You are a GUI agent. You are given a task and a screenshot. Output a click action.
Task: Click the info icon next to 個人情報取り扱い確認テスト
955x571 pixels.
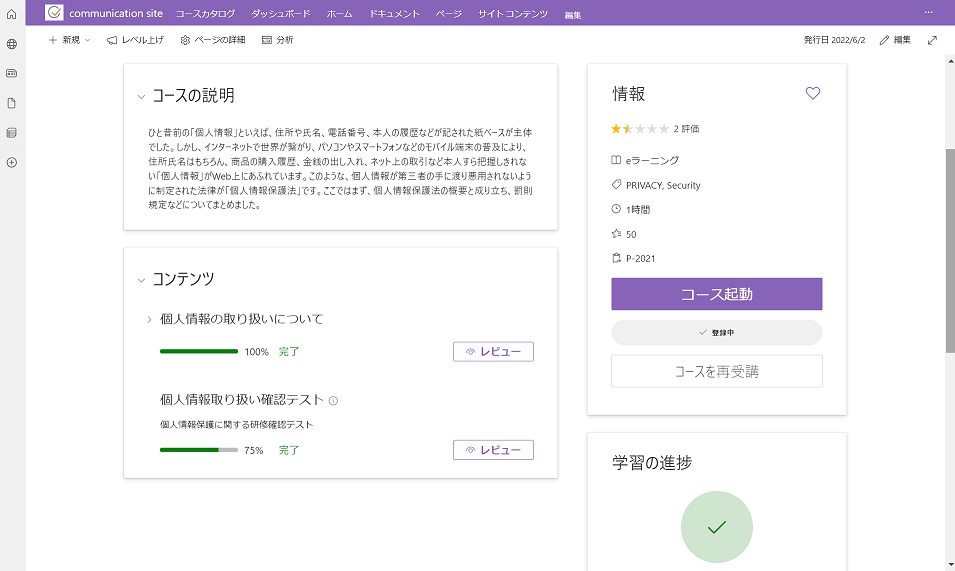333,401
